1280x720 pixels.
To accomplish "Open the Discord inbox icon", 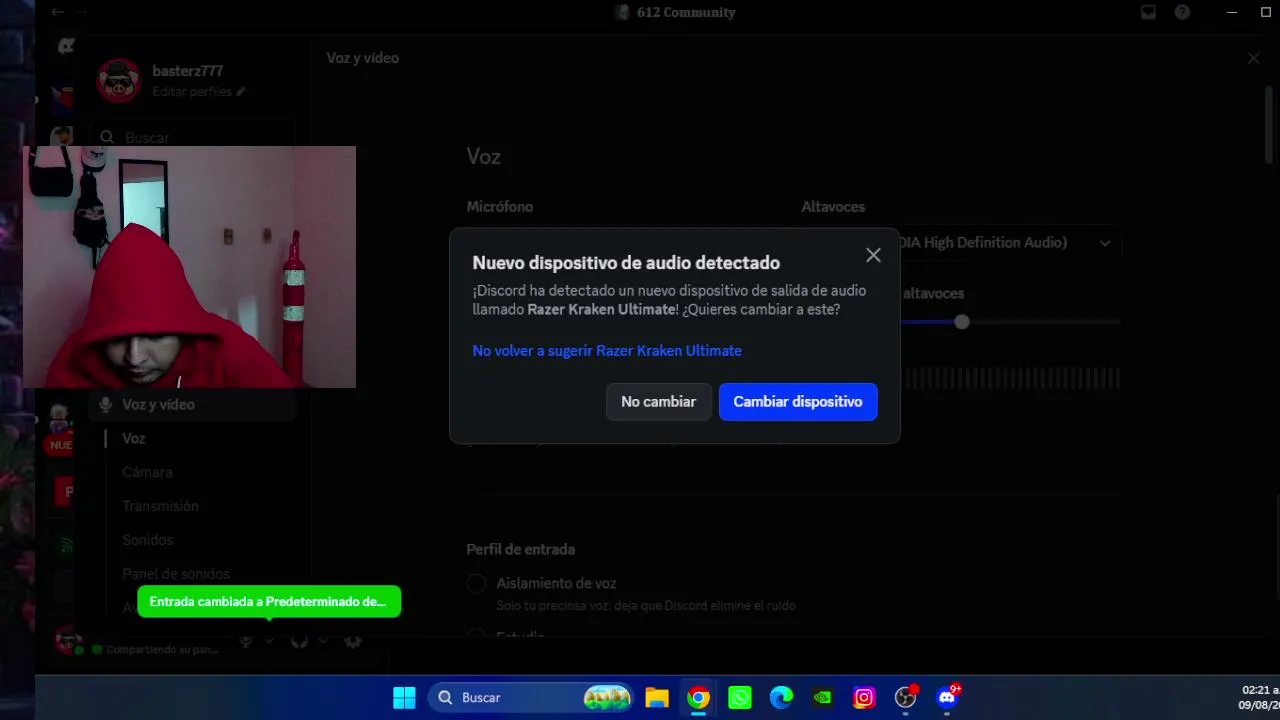I will 1149,13.
